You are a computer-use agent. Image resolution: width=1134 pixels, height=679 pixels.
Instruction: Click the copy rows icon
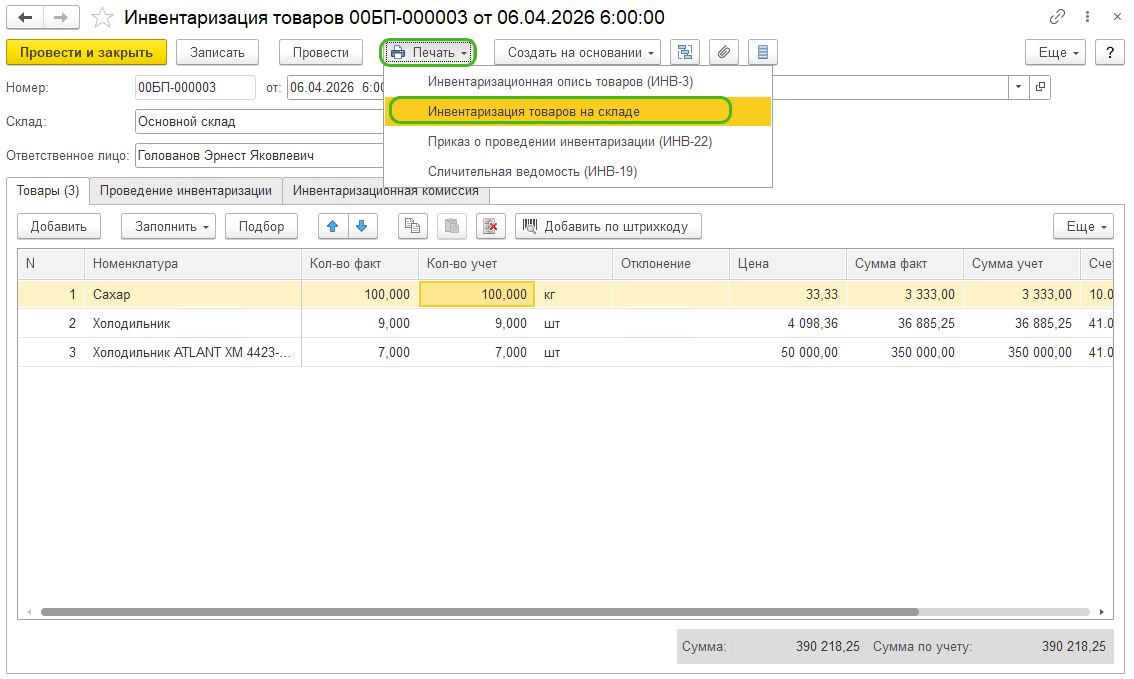[412, 226]
